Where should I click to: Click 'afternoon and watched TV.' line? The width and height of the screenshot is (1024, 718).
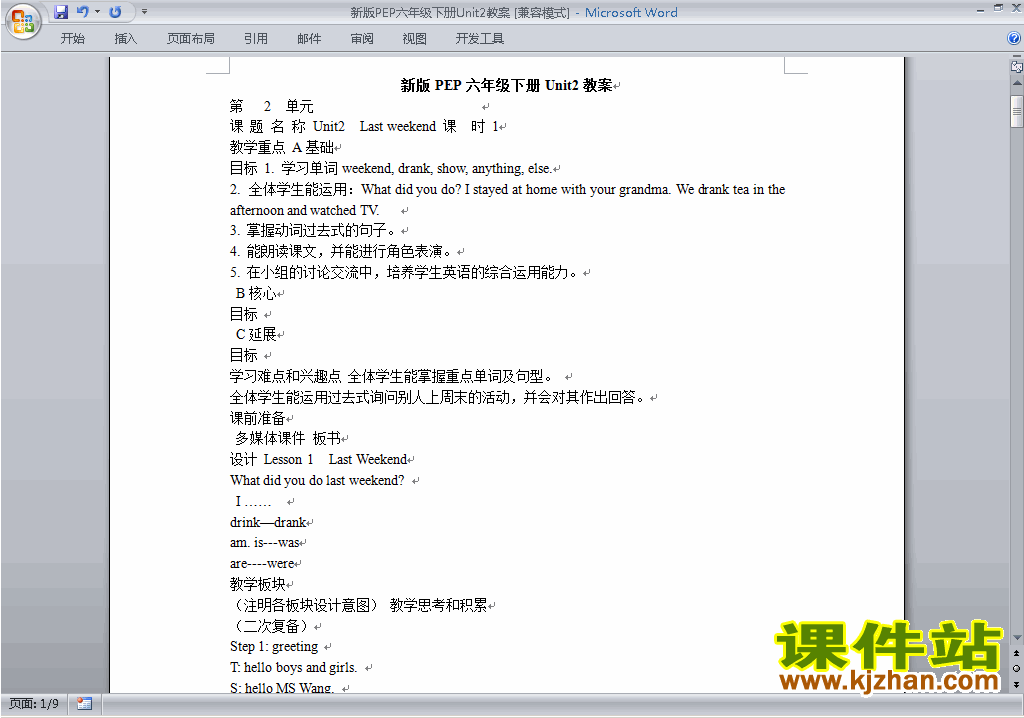pos(304,210)
